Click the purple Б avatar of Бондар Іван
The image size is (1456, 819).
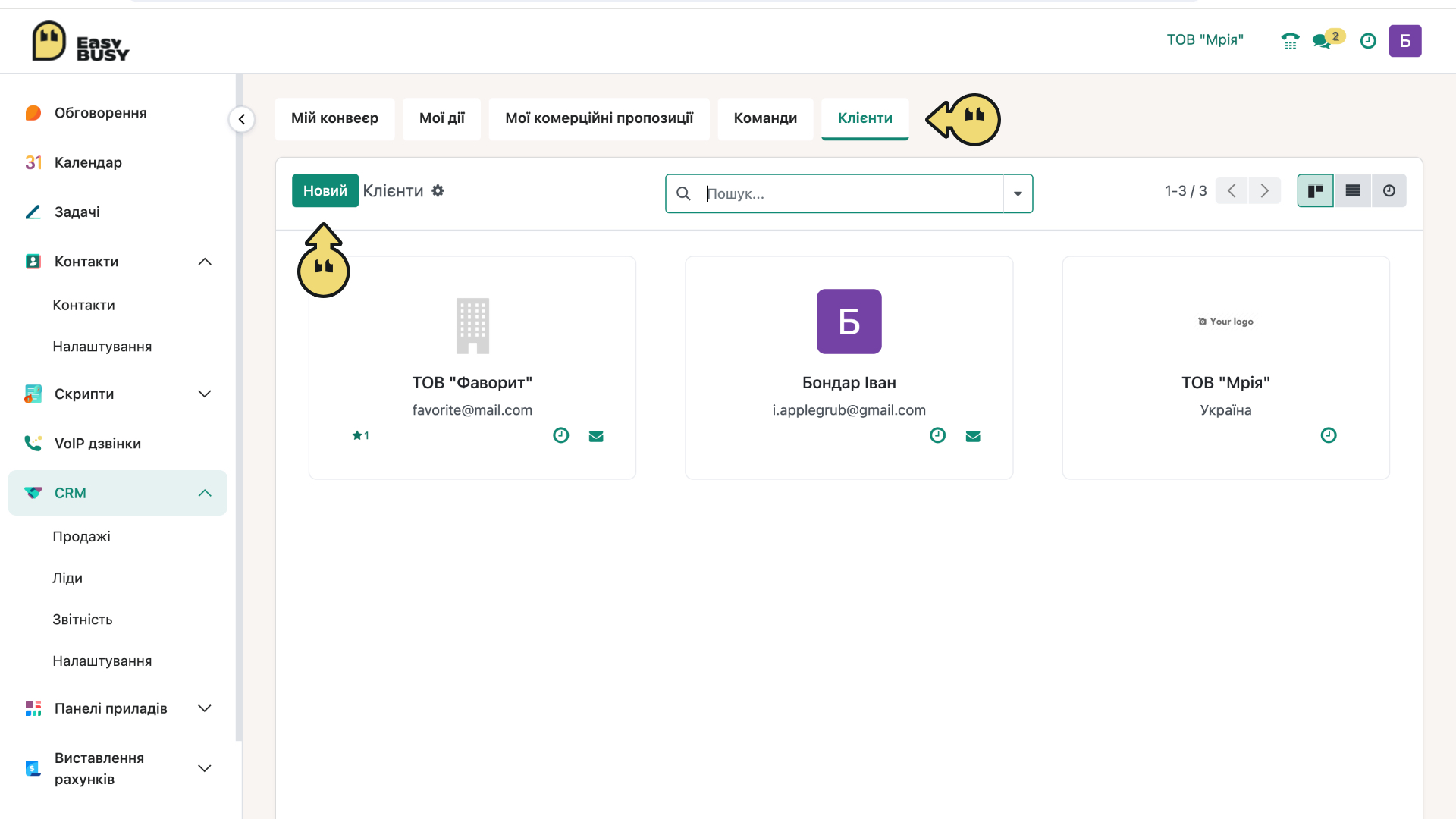(x=849, y=322)
